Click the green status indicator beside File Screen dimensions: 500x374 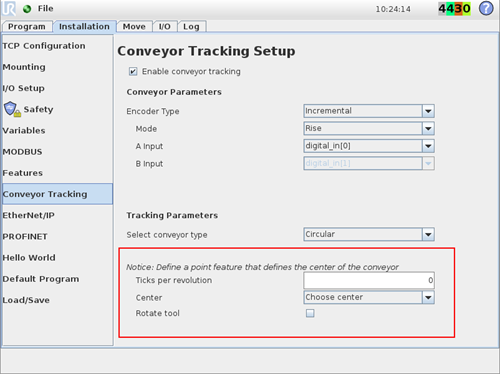27,9
